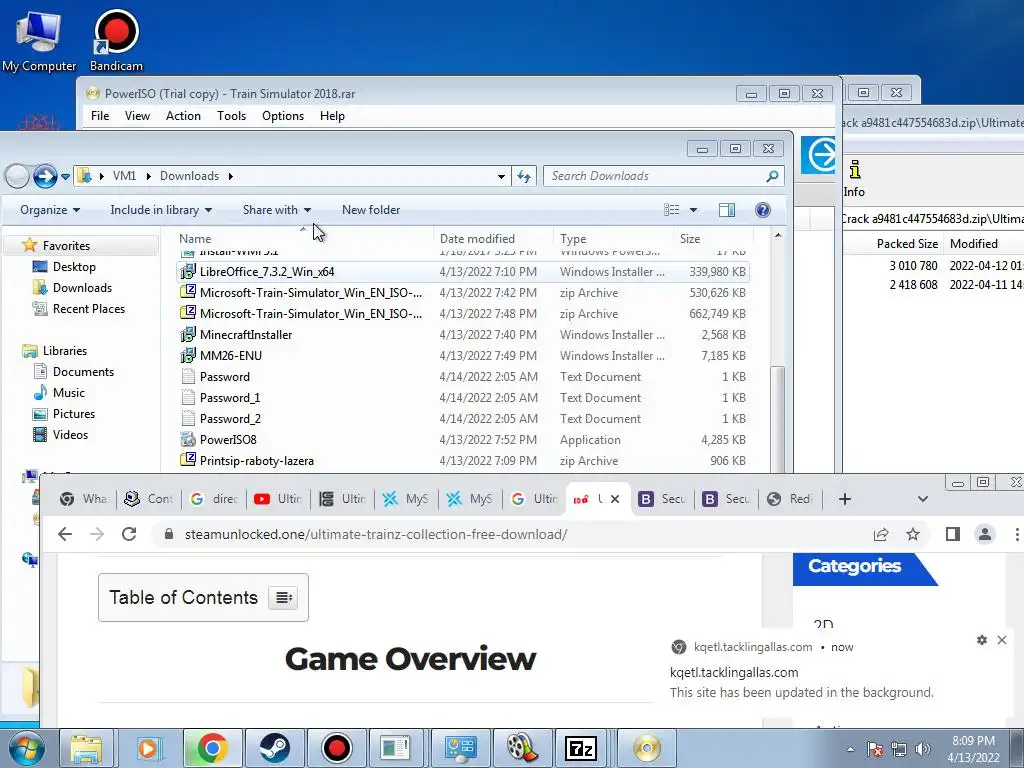Open address bar history dropdown
Viewport: 1024px width, 768px height.
pos(501,176)
